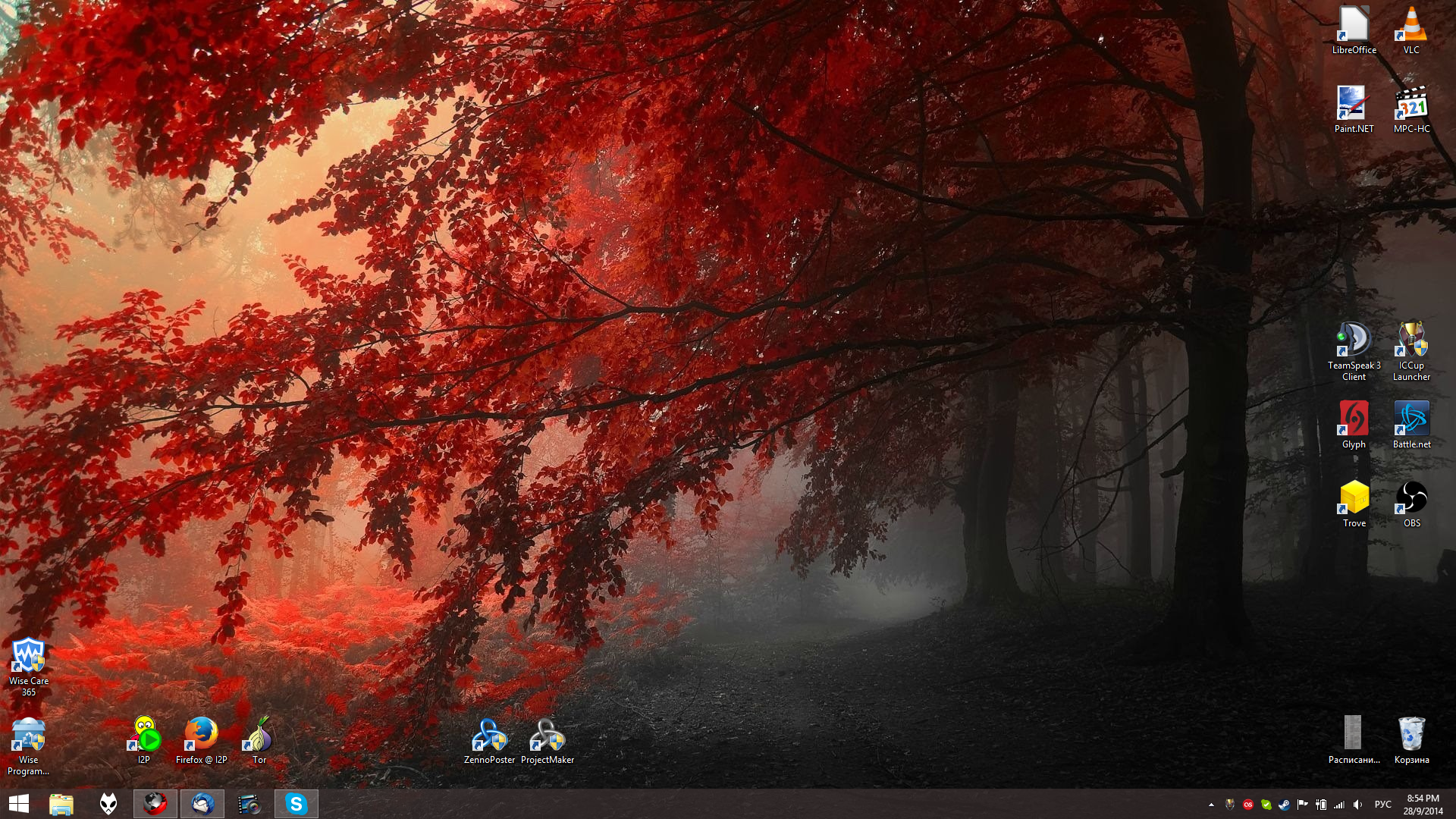Select the Wise Care 365 icon
This screenshot has height=819, width=1456.
point(29,656)
